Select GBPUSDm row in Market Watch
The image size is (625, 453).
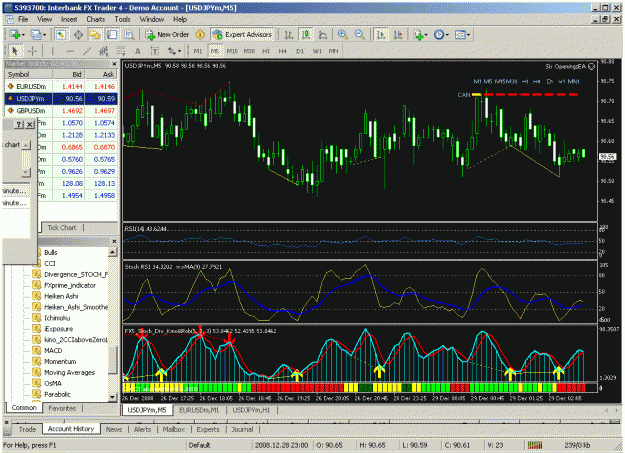point(61,111)
